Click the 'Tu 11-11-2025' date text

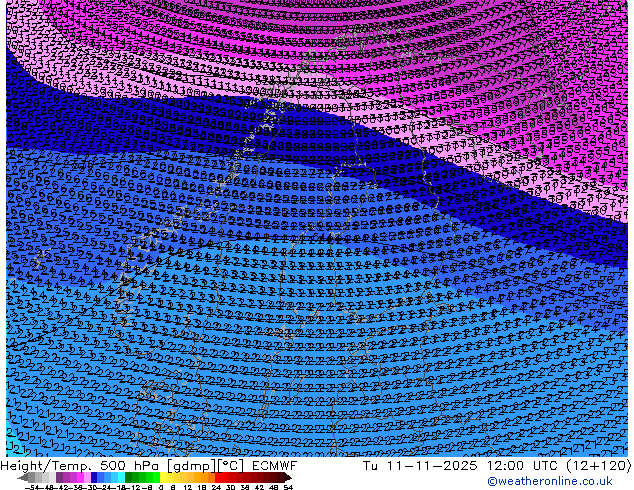[x=420, y=466]
